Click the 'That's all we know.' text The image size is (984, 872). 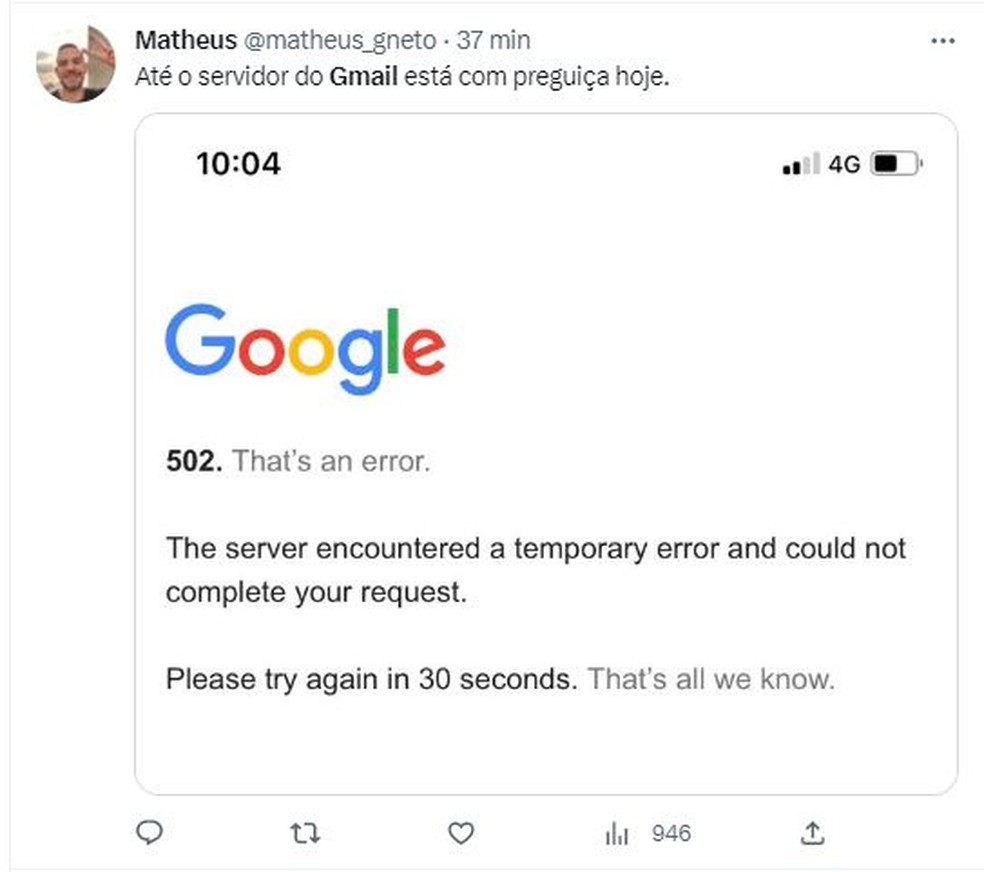point(711,679)
